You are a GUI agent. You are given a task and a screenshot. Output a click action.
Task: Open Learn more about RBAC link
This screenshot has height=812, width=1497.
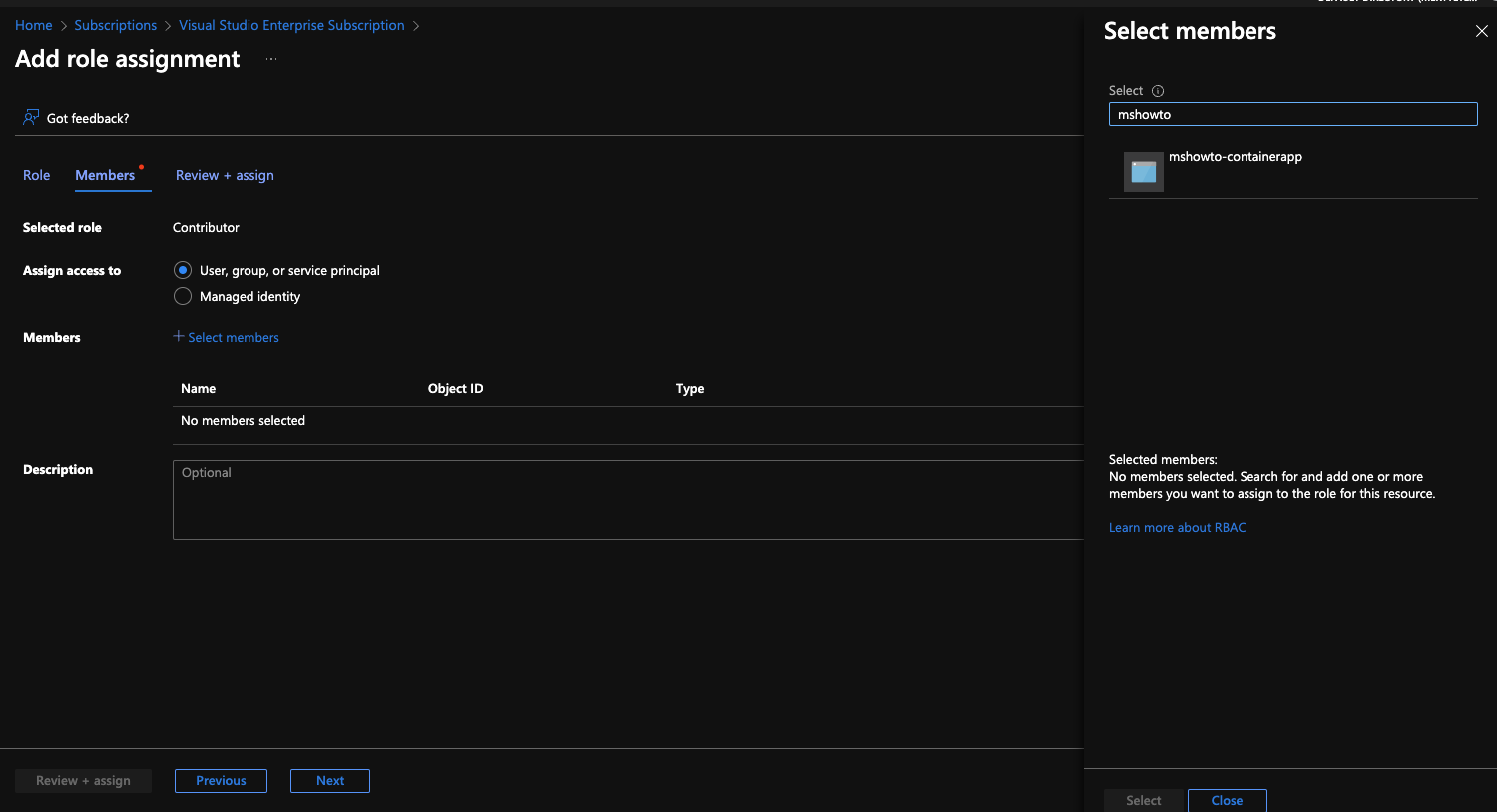[1177, 527]
